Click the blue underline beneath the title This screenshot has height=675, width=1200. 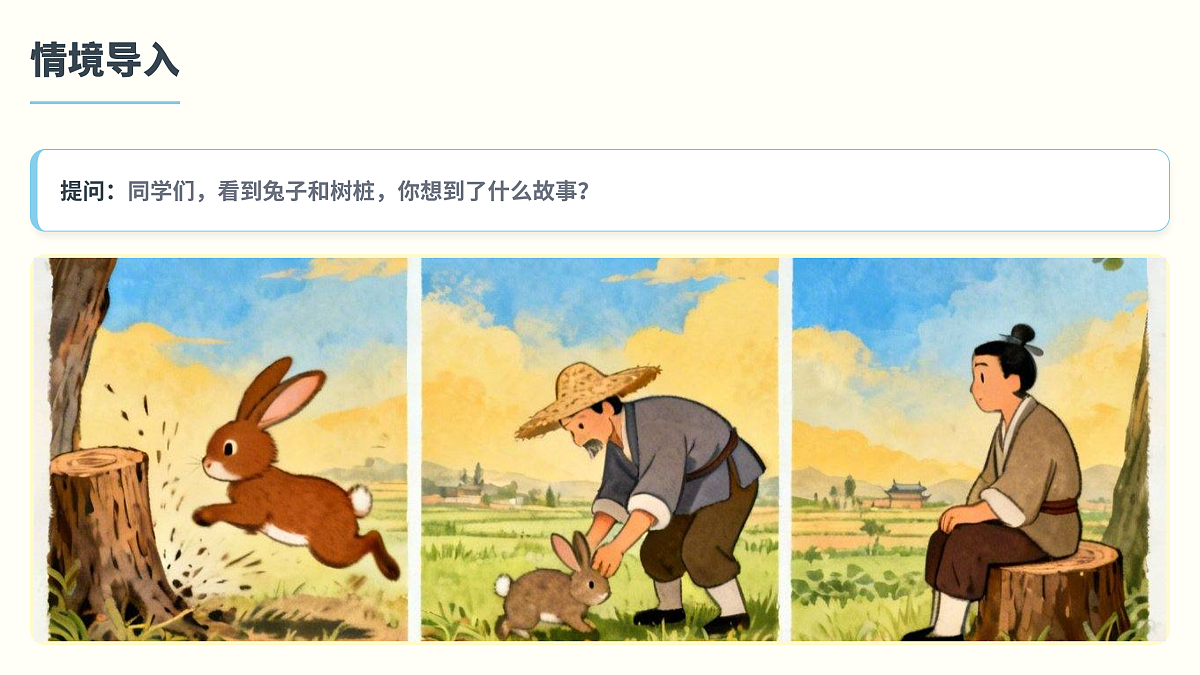105,102
